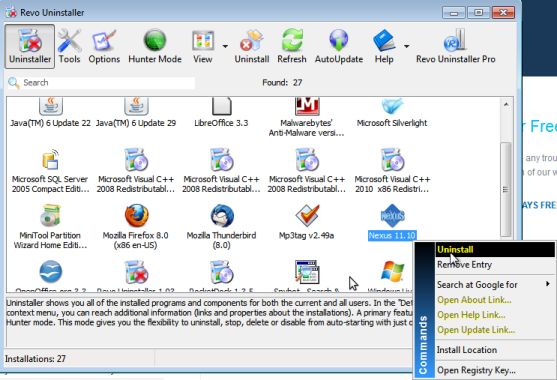Select MiniTool Partition Wizard Home entry
The width and height of the screenshot is (557, 380).
click(x=50, y=227)
